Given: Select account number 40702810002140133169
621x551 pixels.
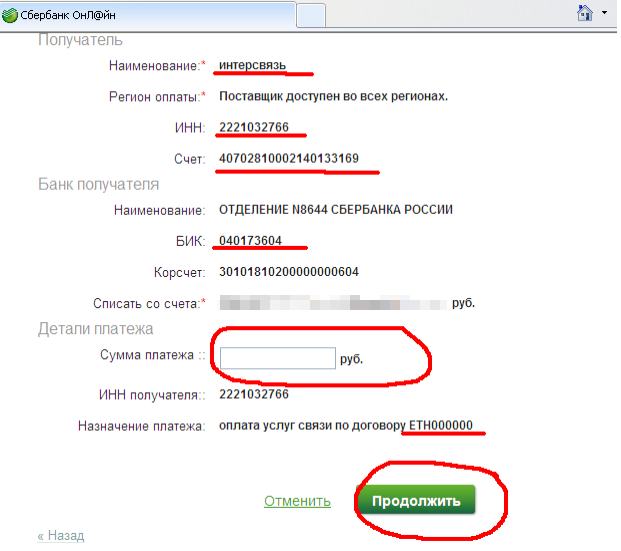Looking at the screenshot, I should point(289,158).
